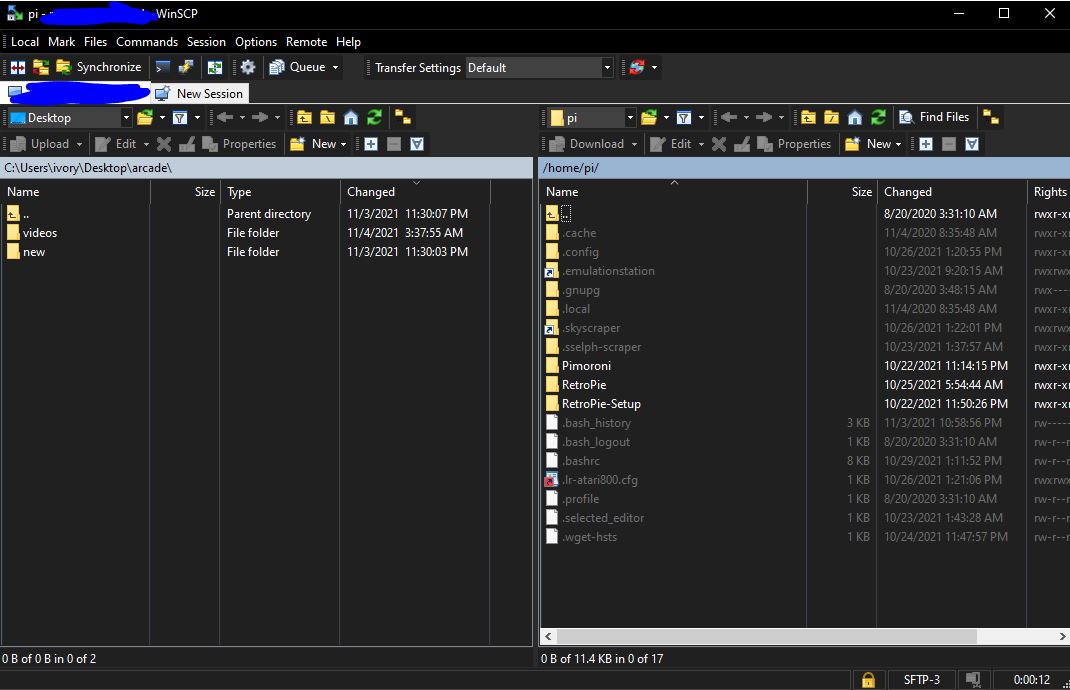
Task: Refresh the remote pi directory
Action: click(878, 118)
